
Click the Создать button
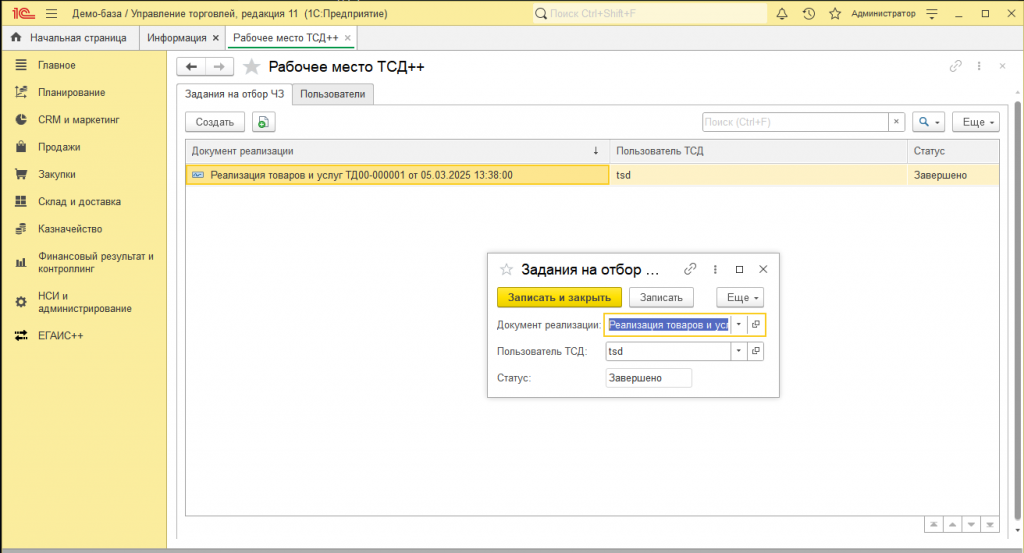point(215,122)
